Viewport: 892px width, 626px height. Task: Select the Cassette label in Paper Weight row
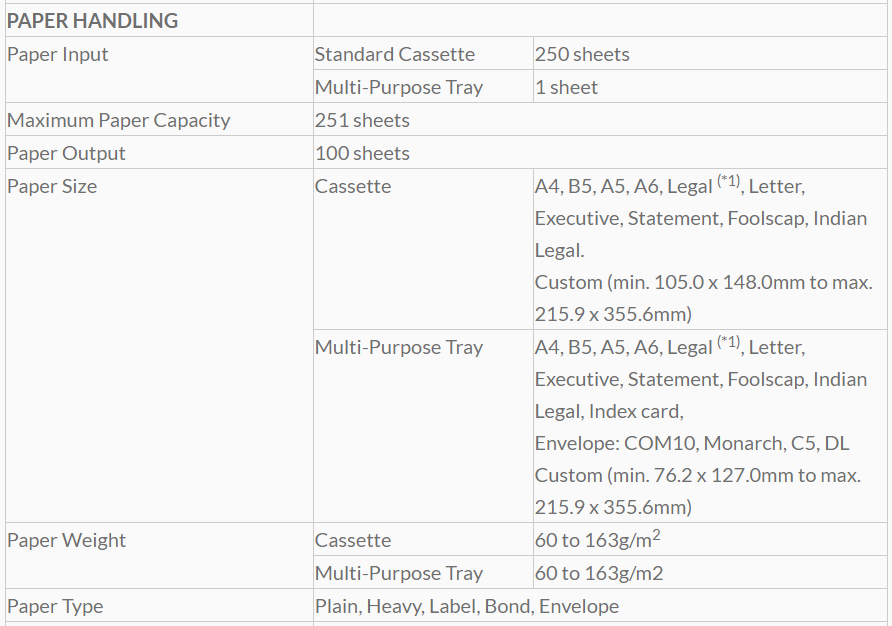(352, 540)
